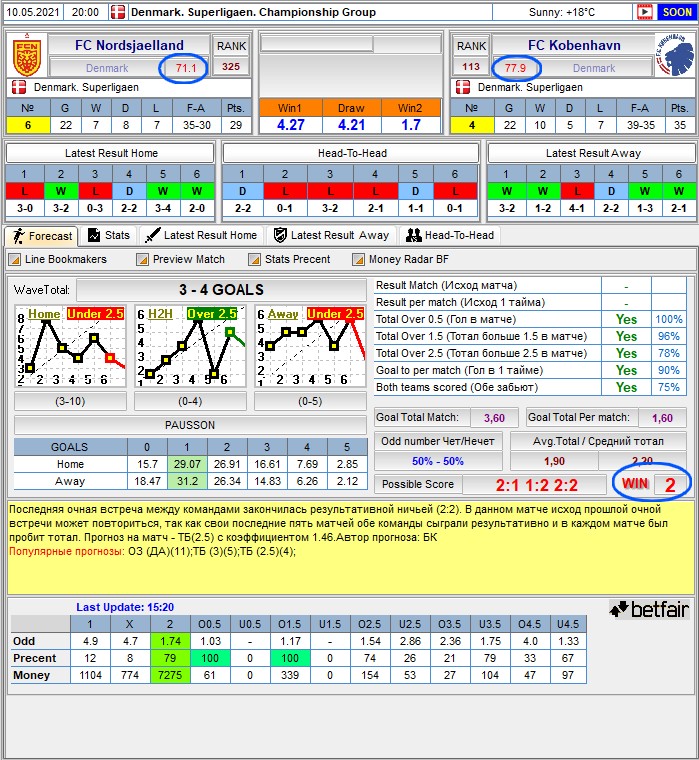Click the Home Under 2.5 wave chart
Viewport: 699px width, 760px height.
[70, 346]
